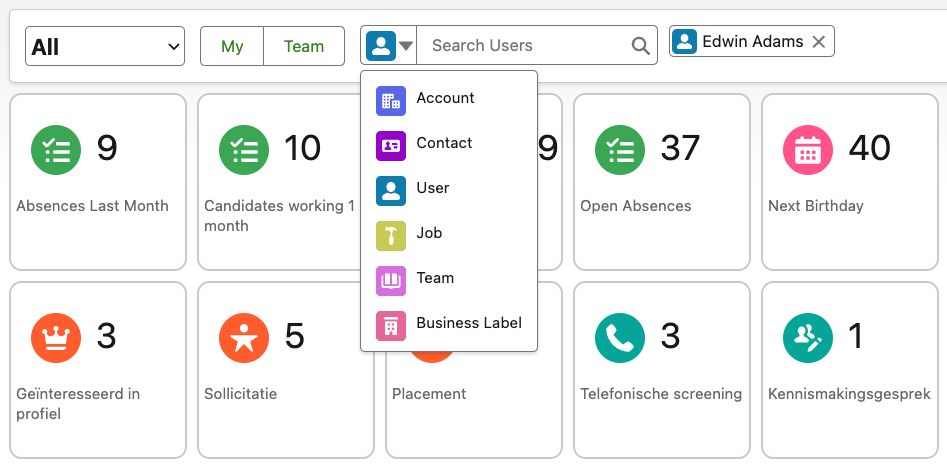Screen dimensions: 947x467
Task: Click the magnifying glass search icon
Action: [x=640, y=46]
